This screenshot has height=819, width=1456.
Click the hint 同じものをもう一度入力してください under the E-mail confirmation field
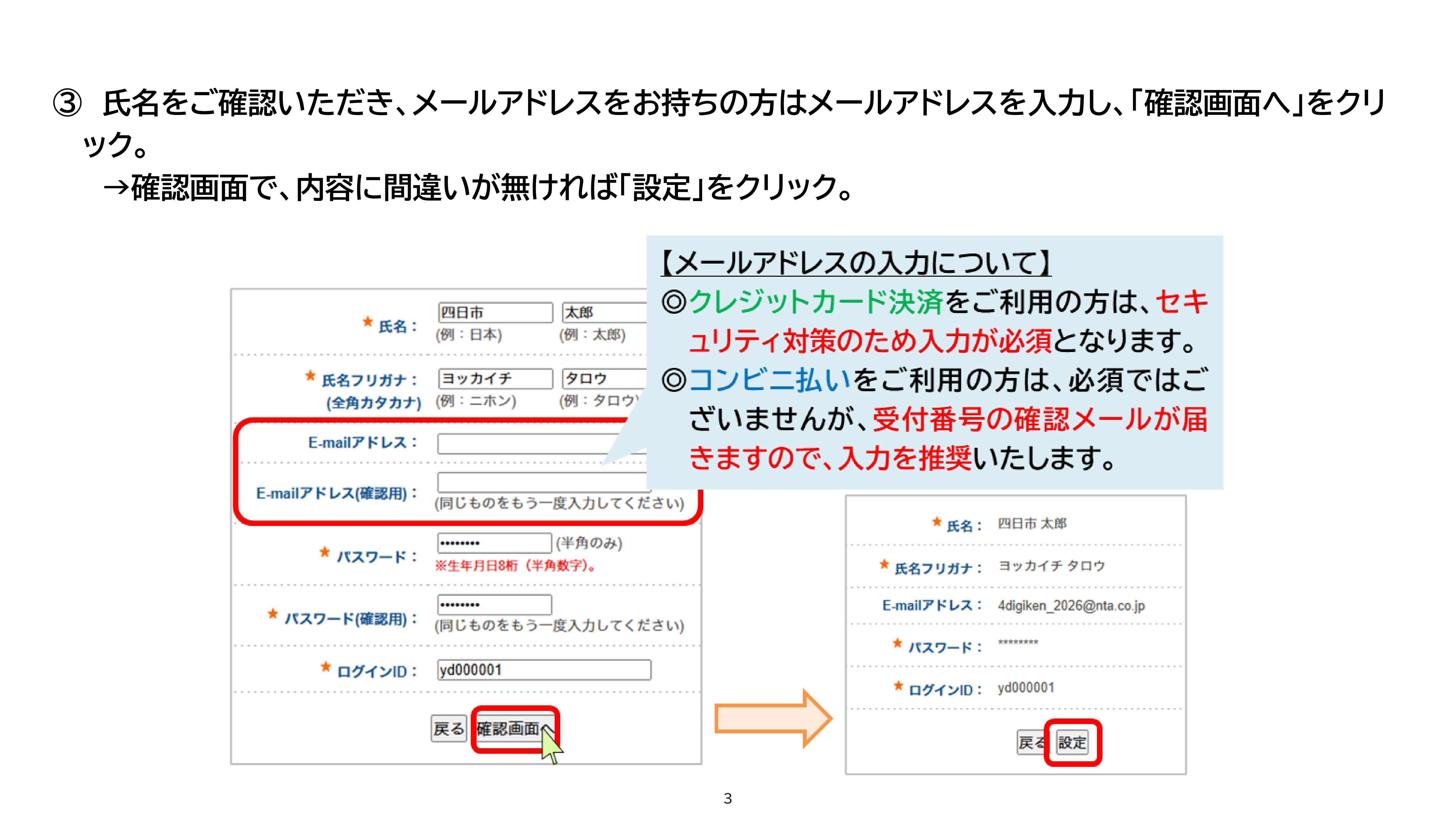[x=560, y=503]
